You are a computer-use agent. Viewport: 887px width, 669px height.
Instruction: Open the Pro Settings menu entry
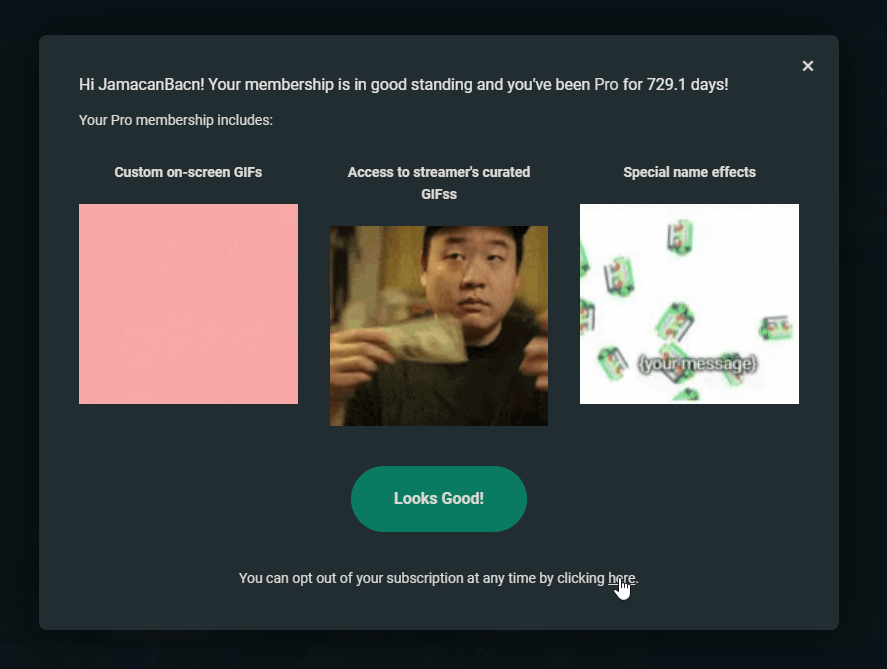pyautogui.click(x=870, y=90)
